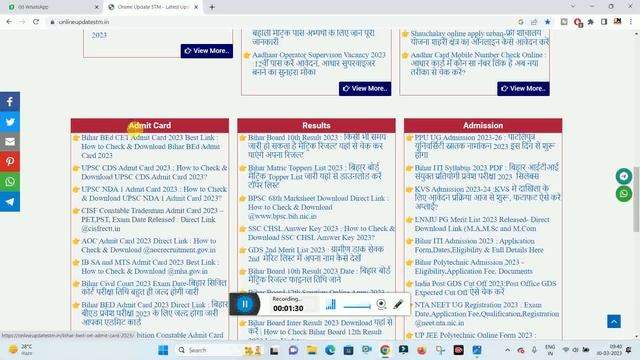Share page via Pinterest sidebar icon
640x360 pixels.
10,162
